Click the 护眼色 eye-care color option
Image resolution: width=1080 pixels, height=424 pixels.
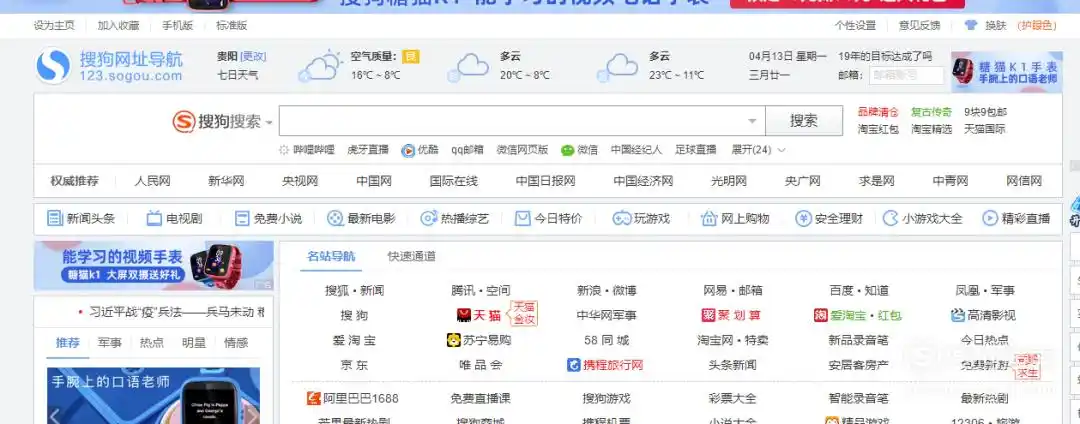click(x=1037, y=25)
